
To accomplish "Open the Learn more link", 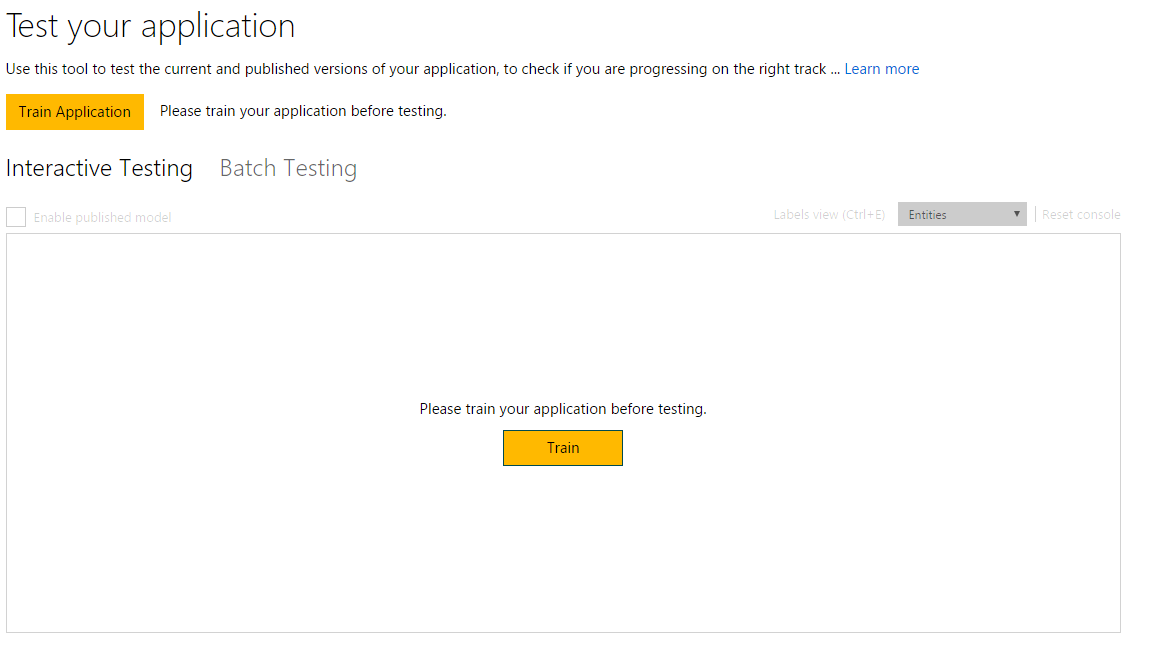I will [881, 69].
